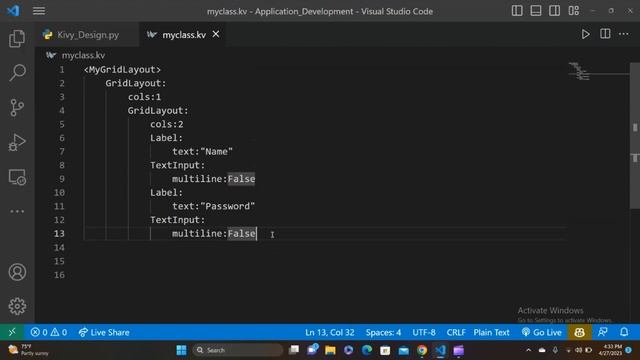Open the Run and Debug view
Image resolution: width=640 pixels, height=360 pixels.
pos(17,142)
